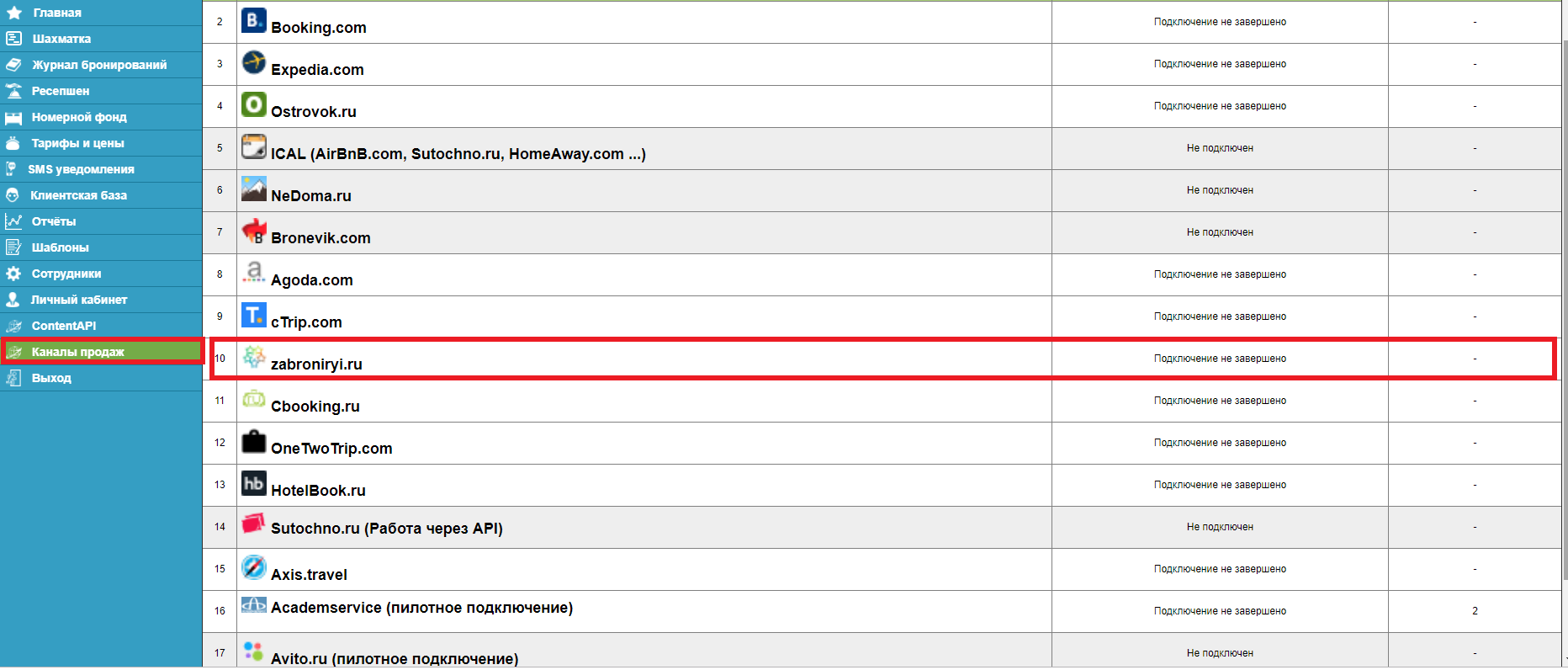Open Academservice (пилотное подключение) channel

[422, 608]
